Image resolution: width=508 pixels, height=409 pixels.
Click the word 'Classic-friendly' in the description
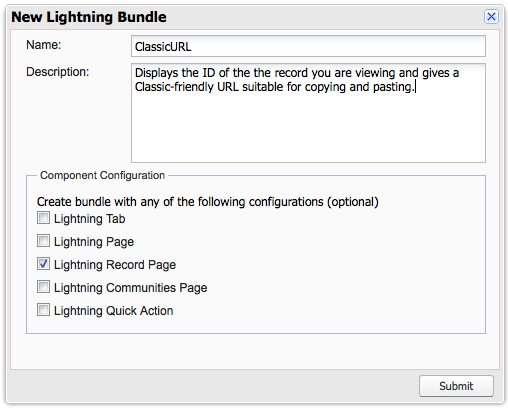tap(174, 87)
